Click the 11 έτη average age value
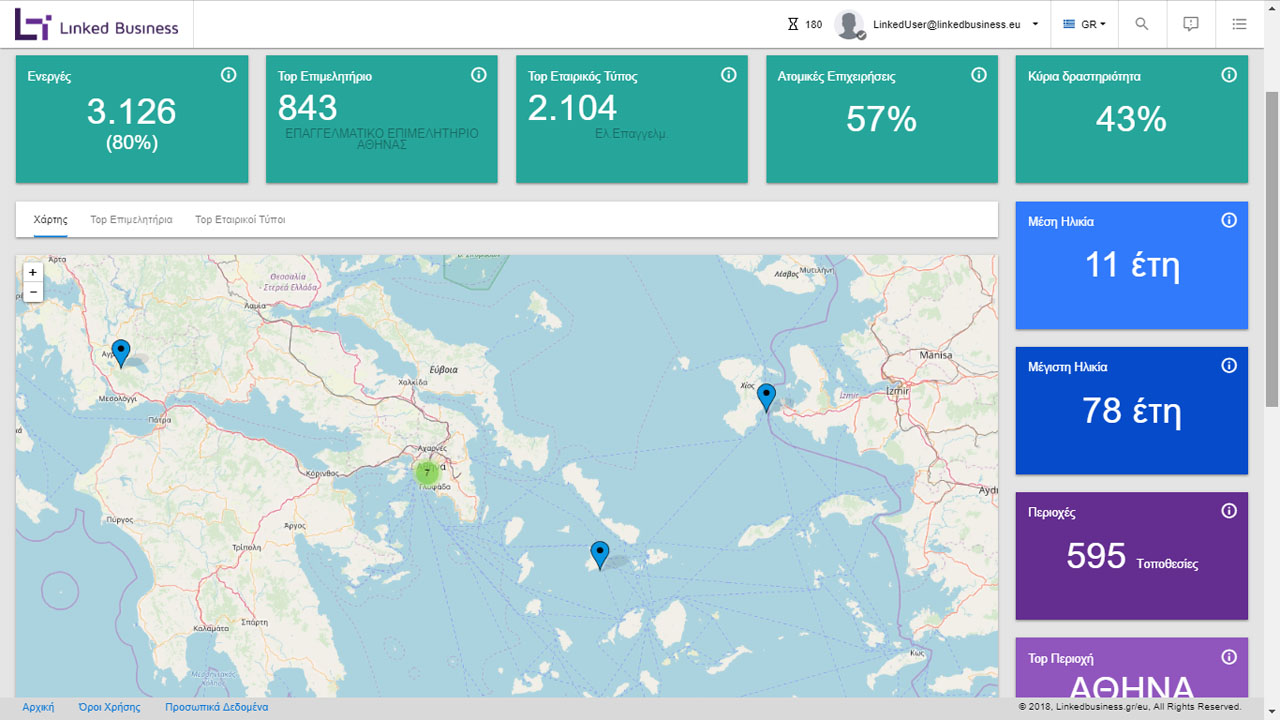The width and height of the screenshot is (1280, 720). coord(1132,265)
